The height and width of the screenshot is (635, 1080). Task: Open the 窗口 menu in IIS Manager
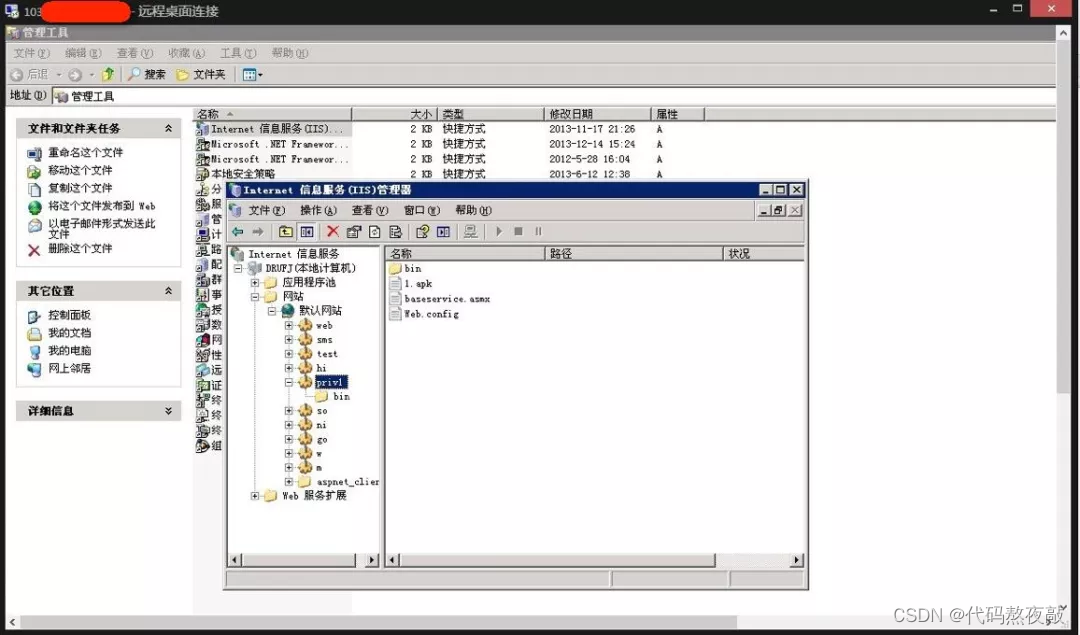pos(422,211)
